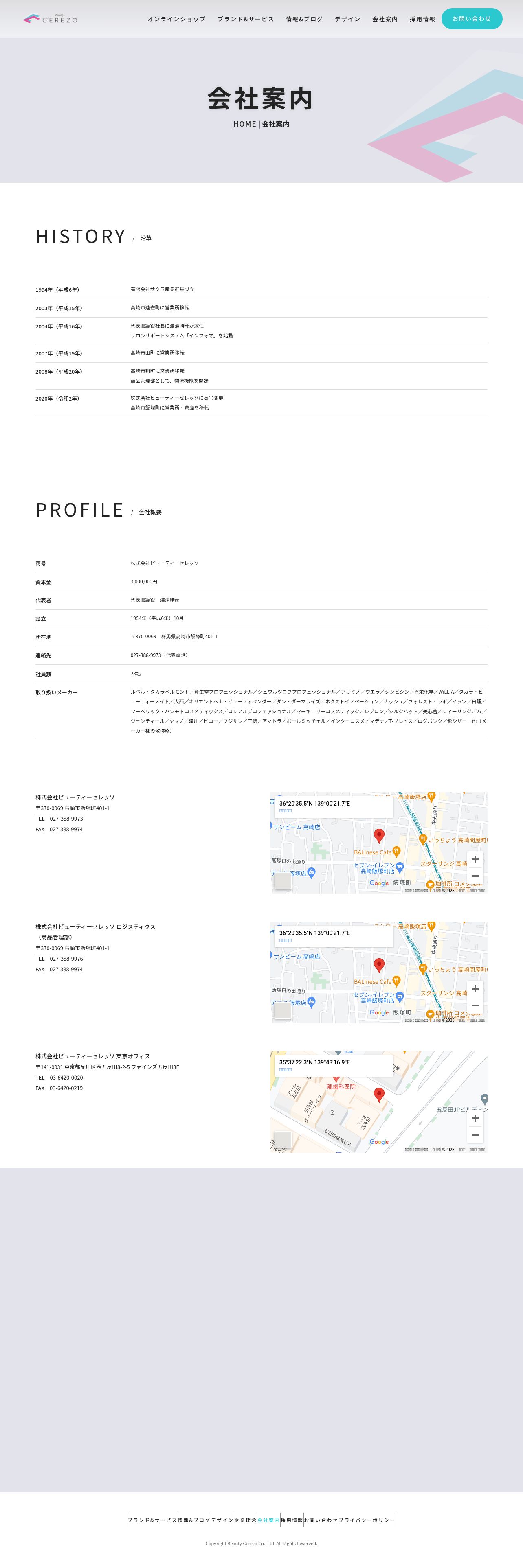Click Google logo on the Logistics map
Viewport: 523px width, 1568px height.
(x=379, y=1013)
